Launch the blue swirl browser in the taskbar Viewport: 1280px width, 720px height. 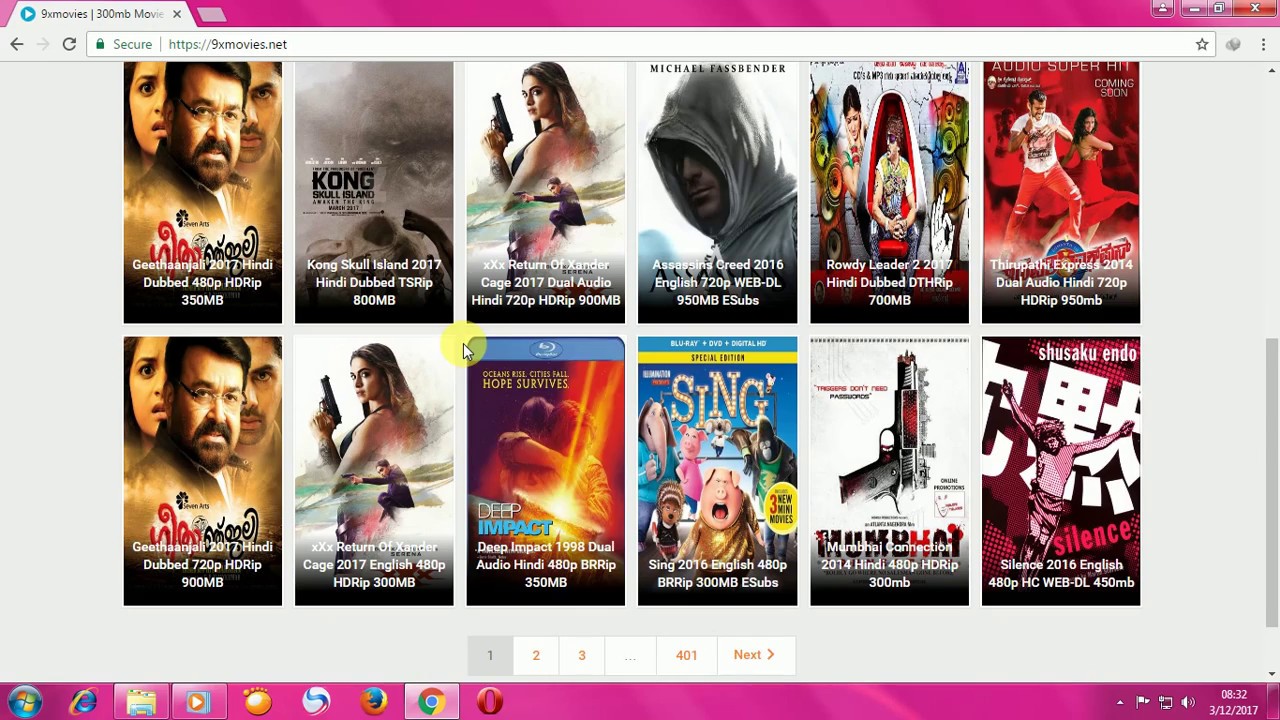316,702
